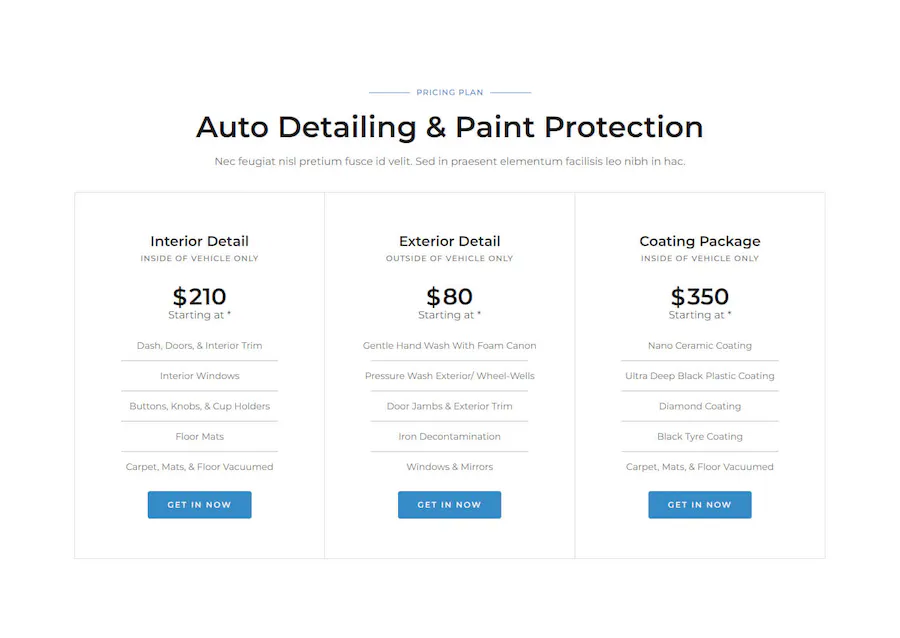
Task: Click Get In Now under Exterior Detail
Action: click(449, 504)
